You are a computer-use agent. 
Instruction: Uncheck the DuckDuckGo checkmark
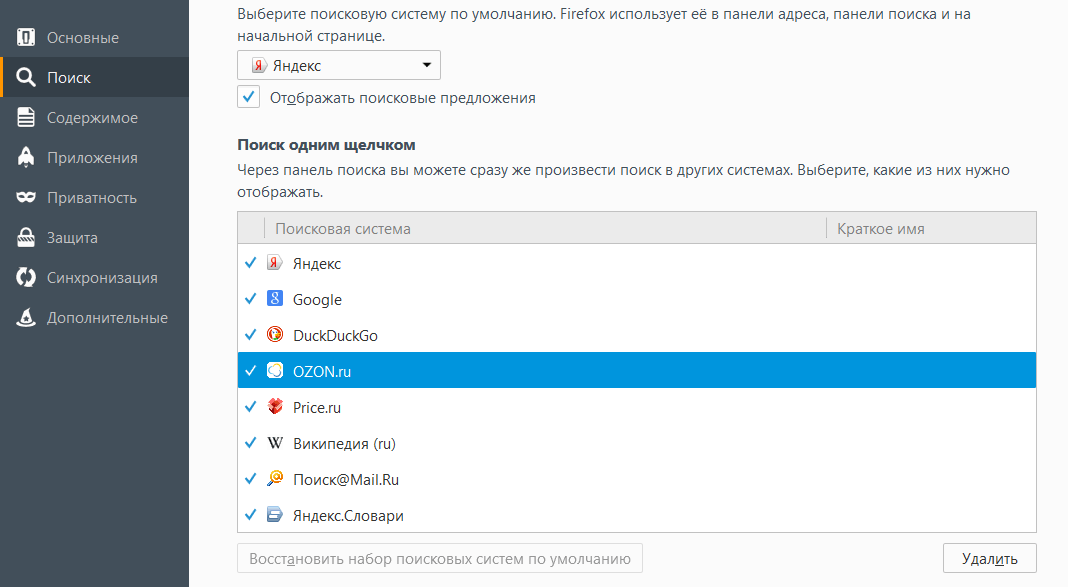[250, 335]
